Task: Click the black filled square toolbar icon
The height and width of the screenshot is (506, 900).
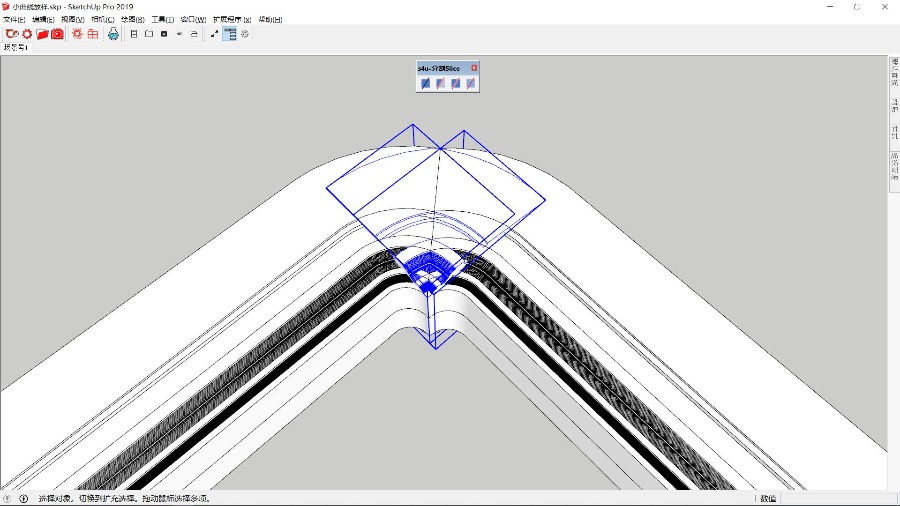Action: (164, 34)
